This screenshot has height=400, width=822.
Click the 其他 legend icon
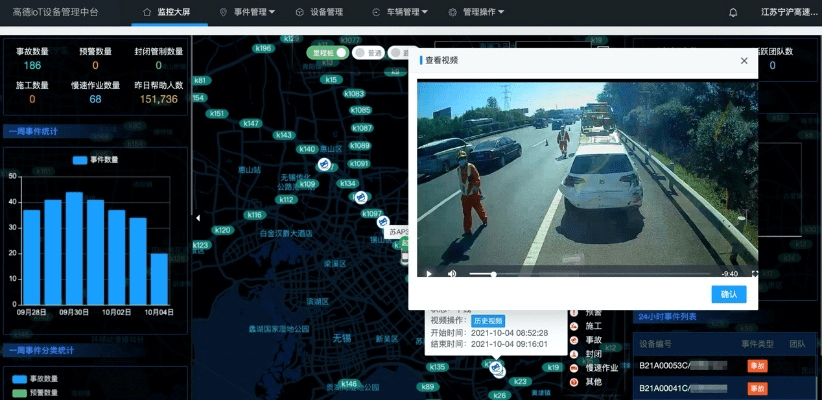pos(574,382)
